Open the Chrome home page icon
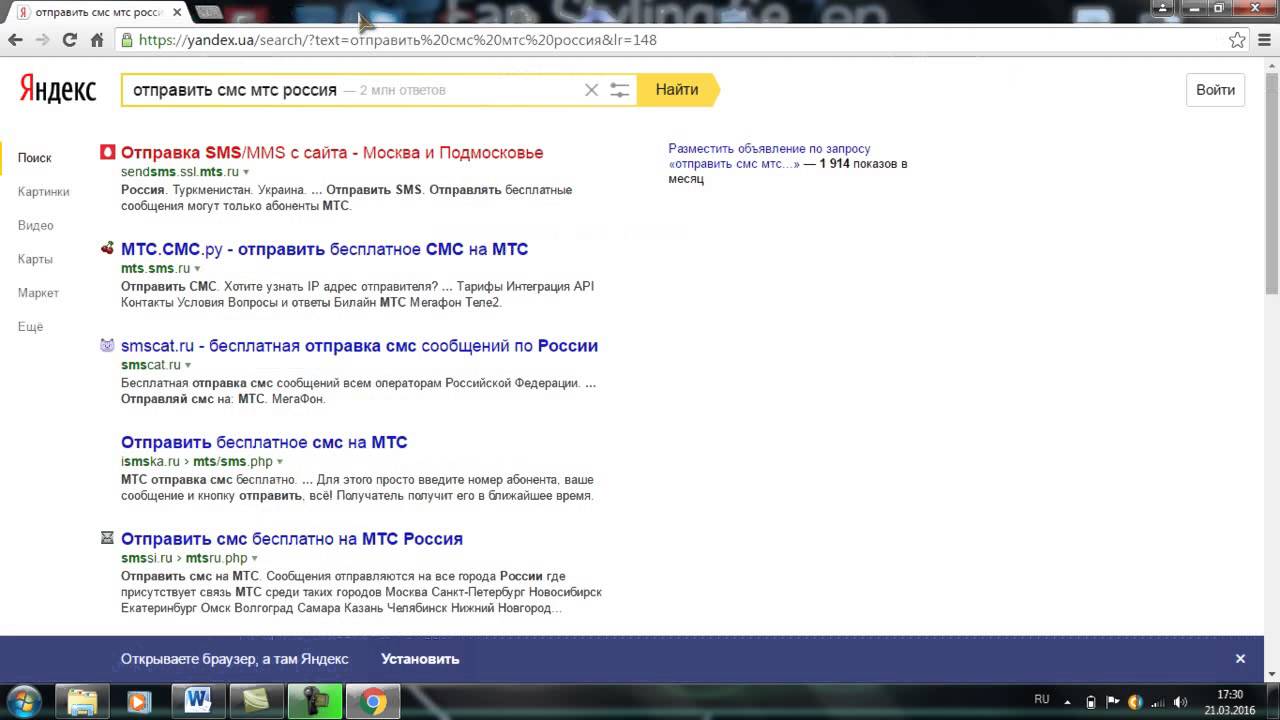Screen dimensions: 1280x720 click(97, 40)
